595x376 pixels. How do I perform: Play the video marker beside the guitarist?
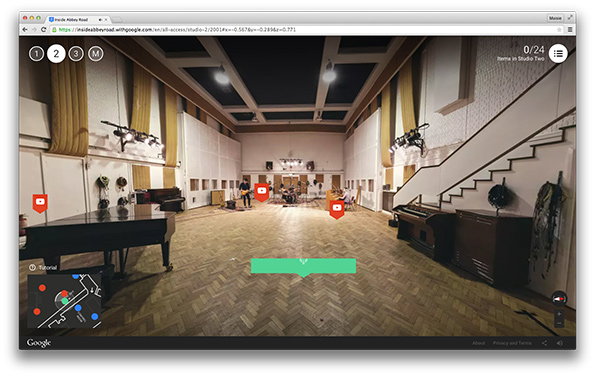tap(261, 192)
